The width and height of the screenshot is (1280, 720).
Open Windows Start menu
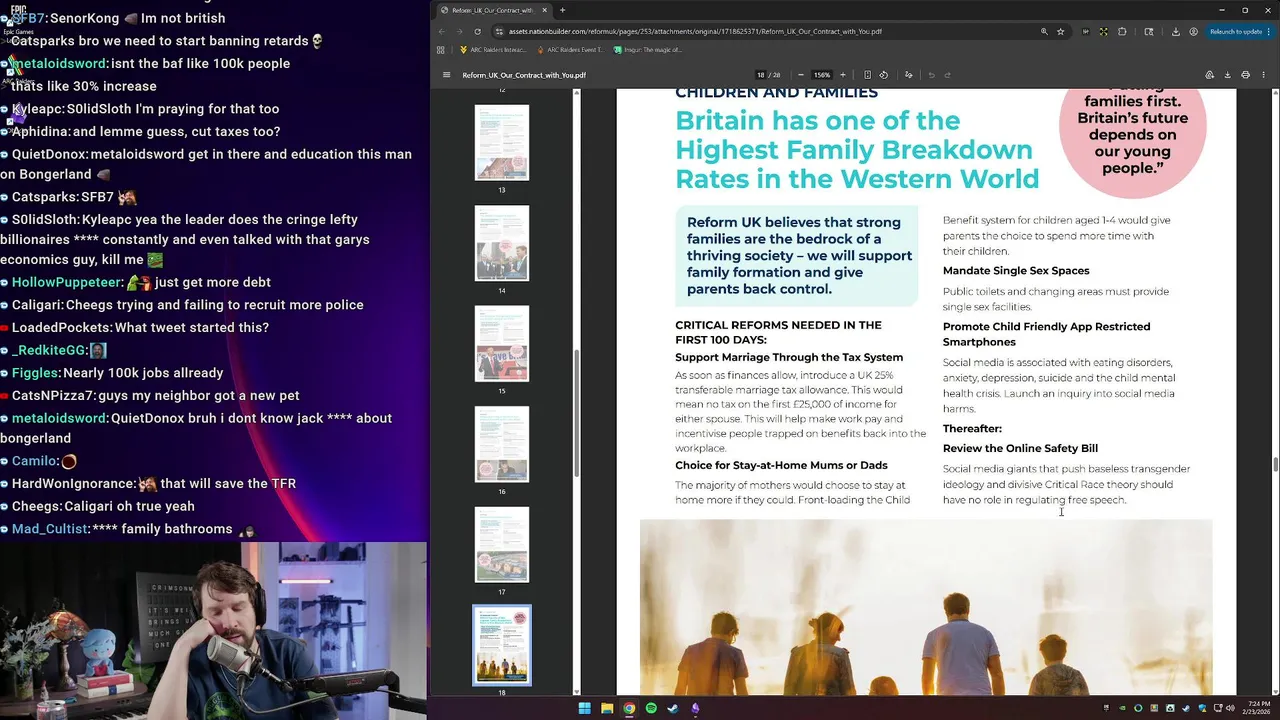tap(585, 708)
